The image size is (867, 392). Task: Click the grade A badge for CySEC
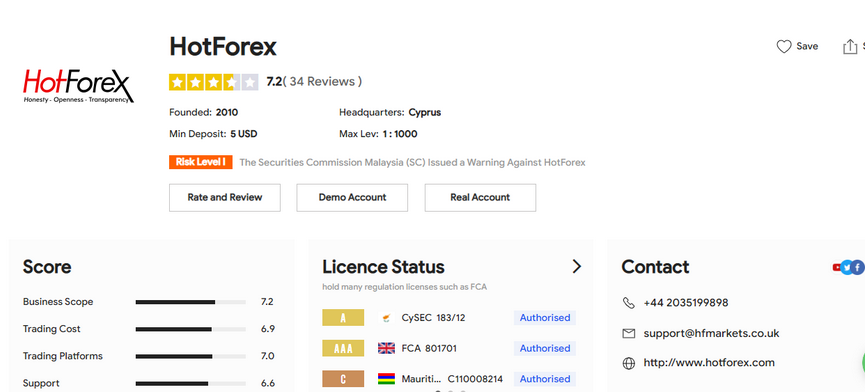click(343, 318)
